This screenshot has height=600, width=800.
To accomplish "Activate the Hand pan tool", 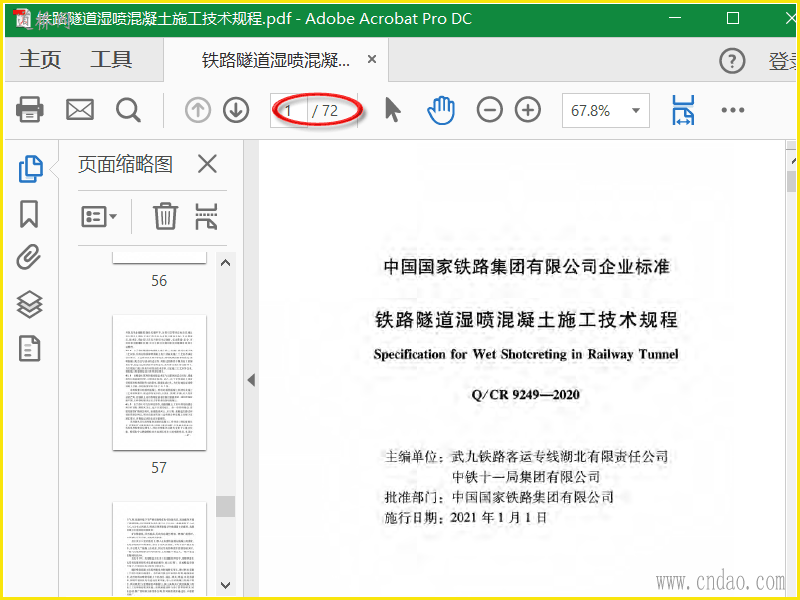I will (441, 110).
